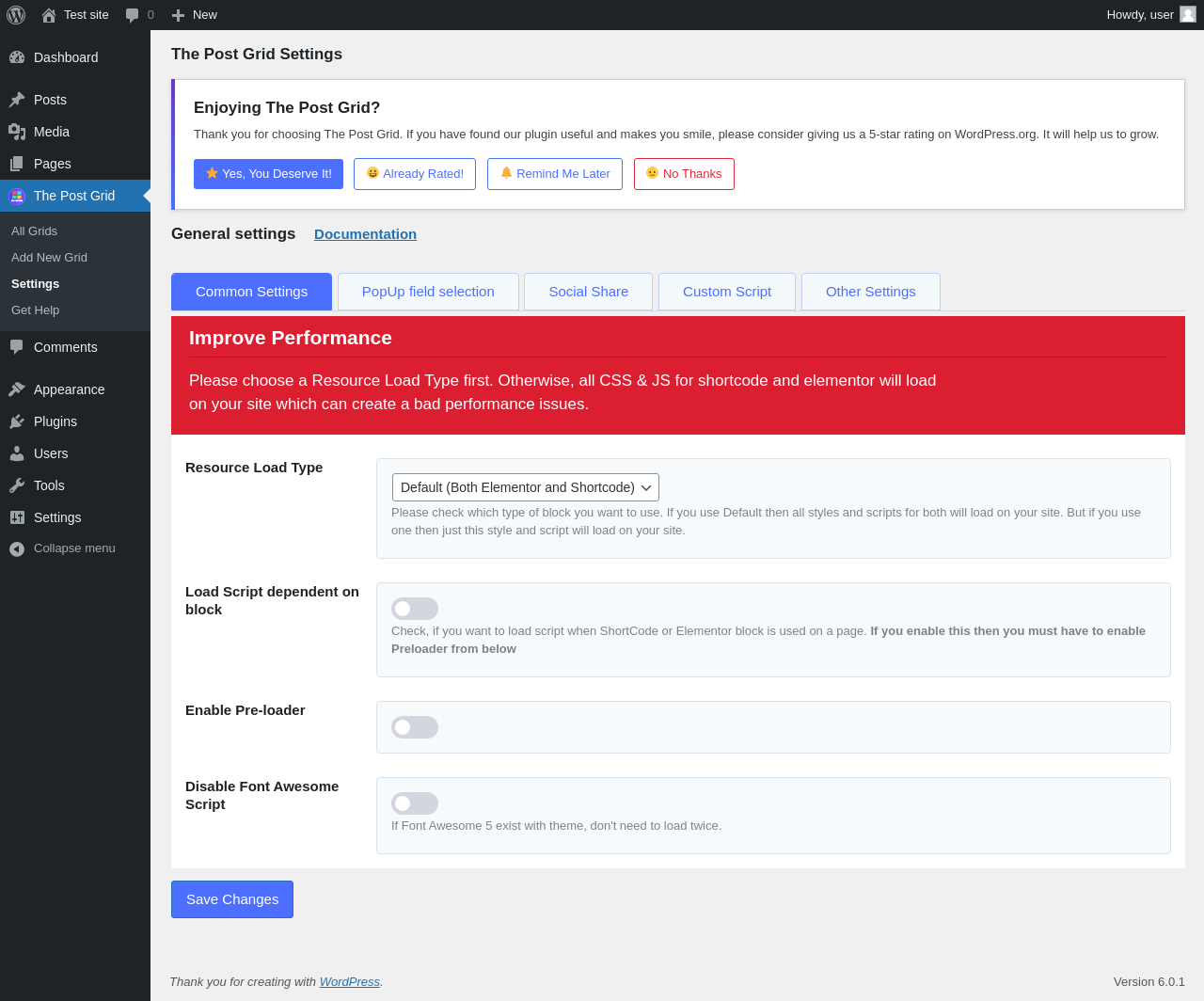The width and height of the screenshot is (1204, 1001).
Task: Open the Dashboard menu
Action: coord(75,57)
